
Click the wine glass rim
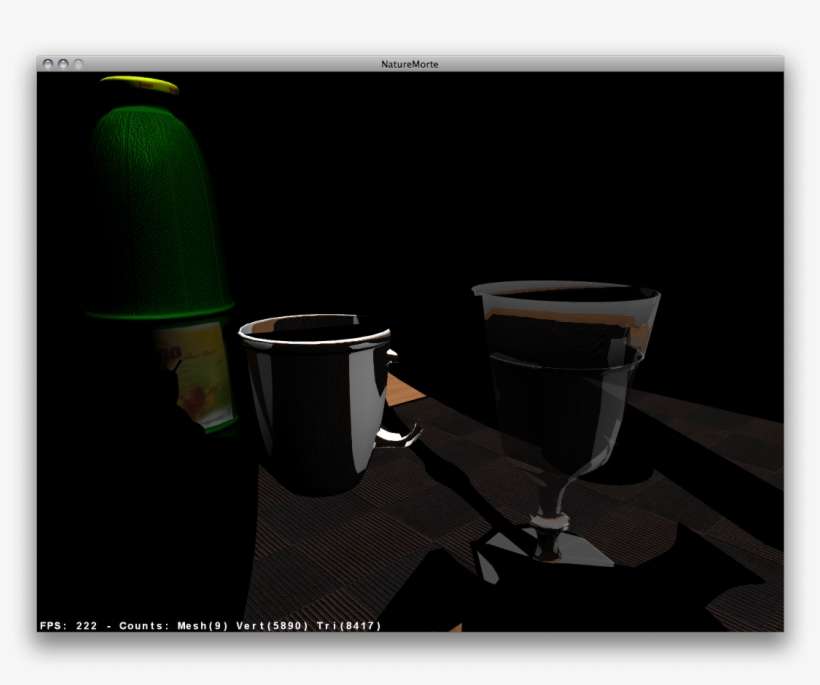click(x=565, y=292)
